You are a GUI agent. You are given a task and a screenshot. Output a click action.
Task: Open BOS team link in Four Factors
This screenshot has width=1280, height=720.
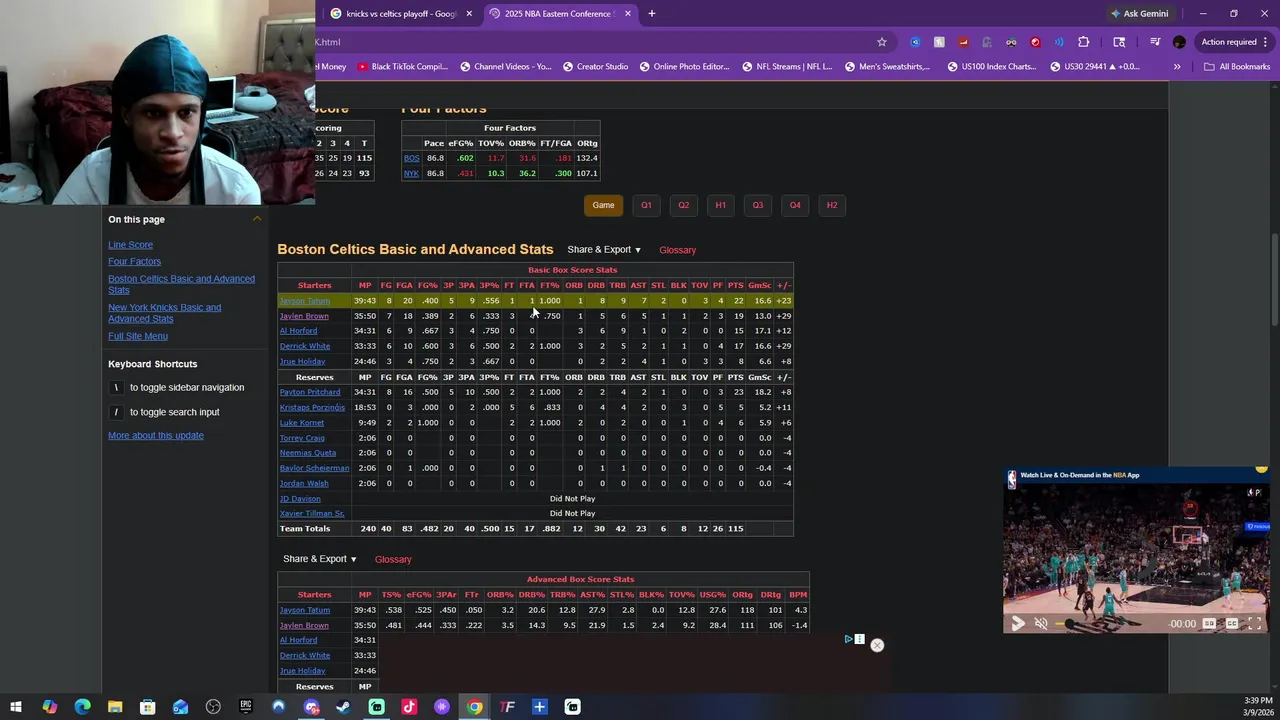412,158
